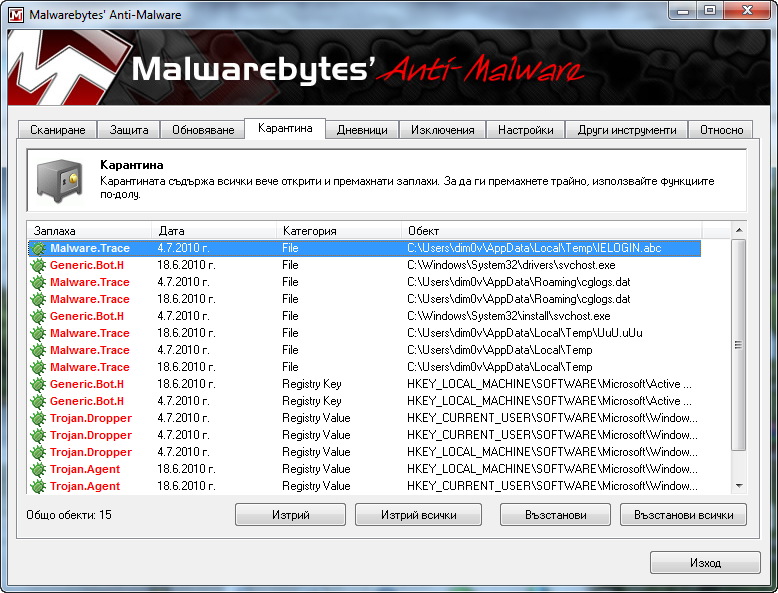
Task: Click the Общо обекти: 15 label
Action: (x=69, y=515)
